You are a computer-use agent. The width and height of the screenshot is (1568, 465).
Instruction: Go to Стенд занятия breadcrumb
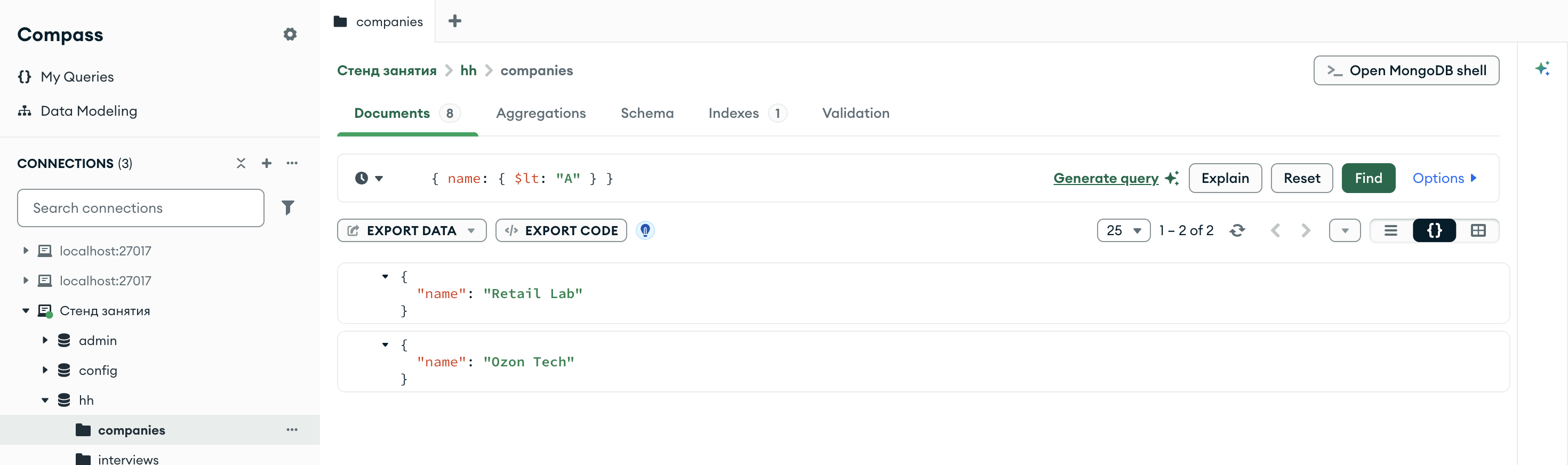(x=387, y=70)
